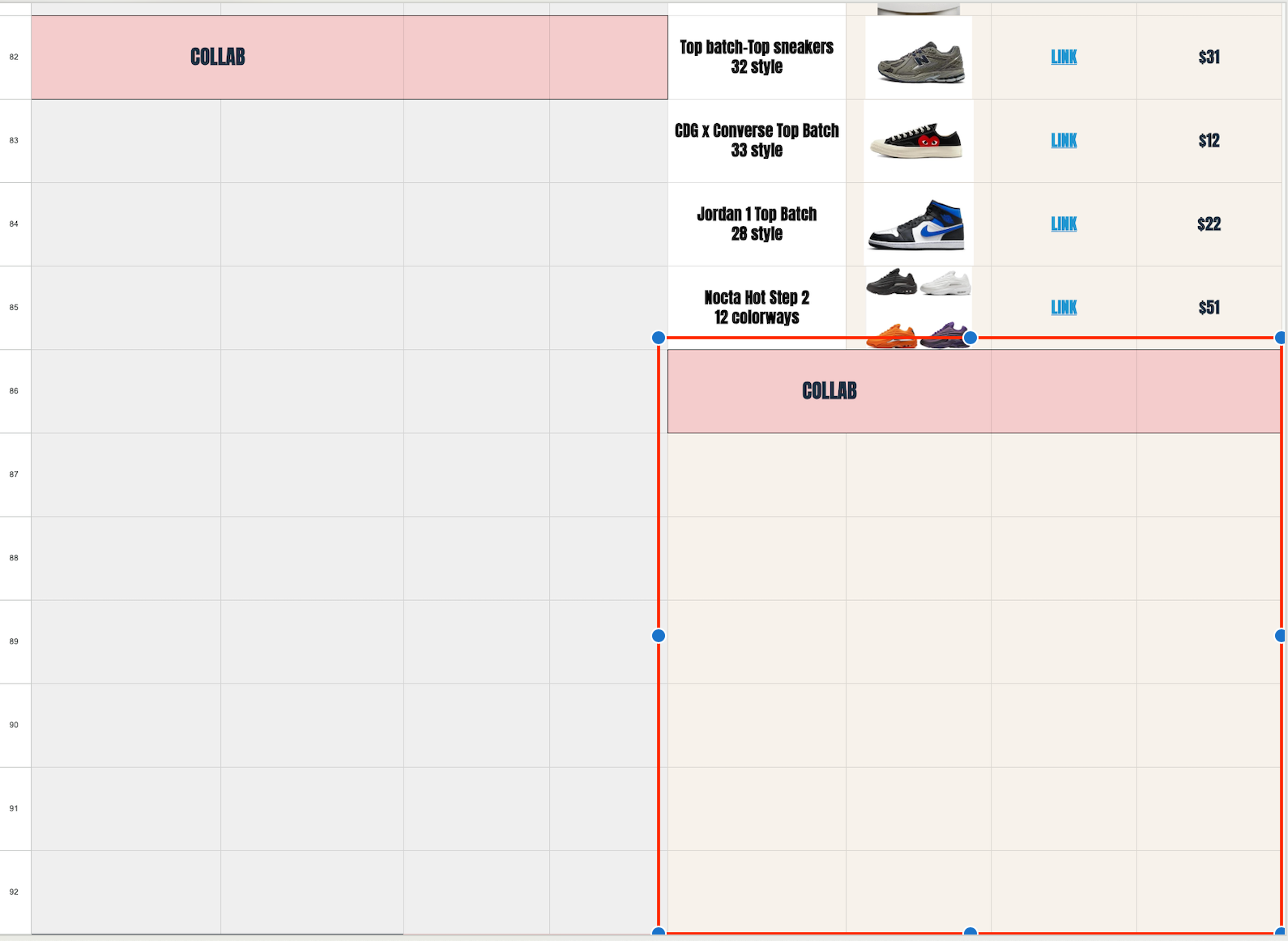Select the Jordan 1 Top Batch name cell
The width and height of the screenshot is (1288, 941).
click(757, 224)
